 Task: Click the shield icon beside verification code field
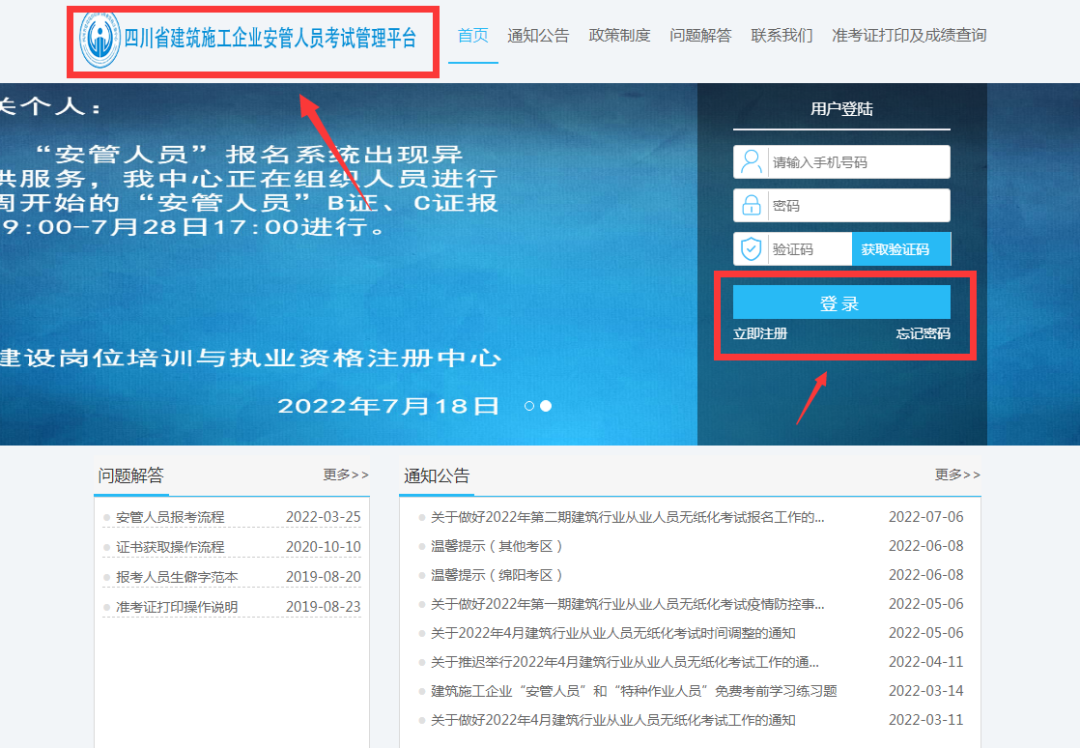pyautogui.click(x=750, y=249)
